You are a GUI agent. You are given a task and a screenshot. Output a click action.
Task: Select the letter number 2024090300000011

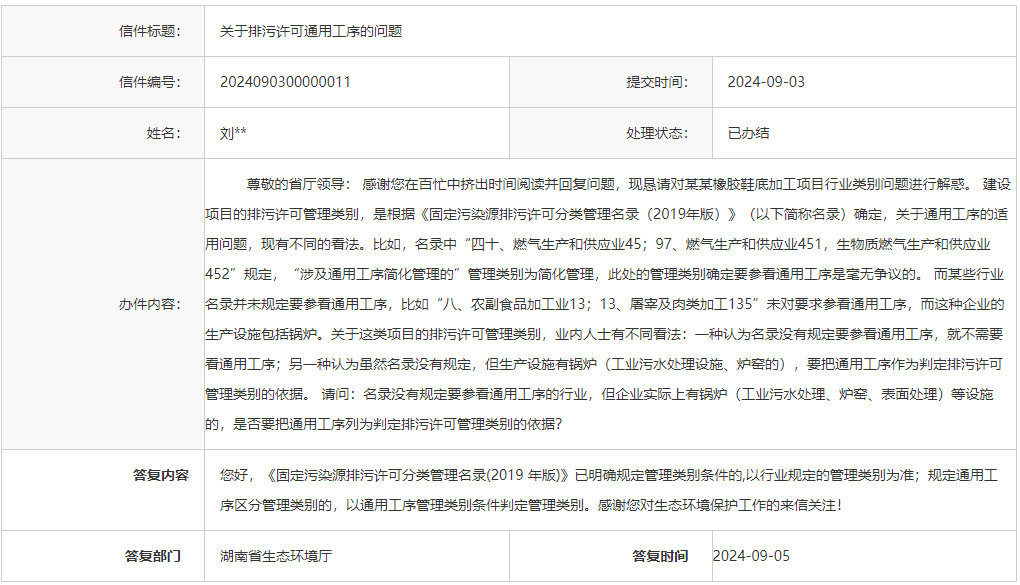pos(285,81)
